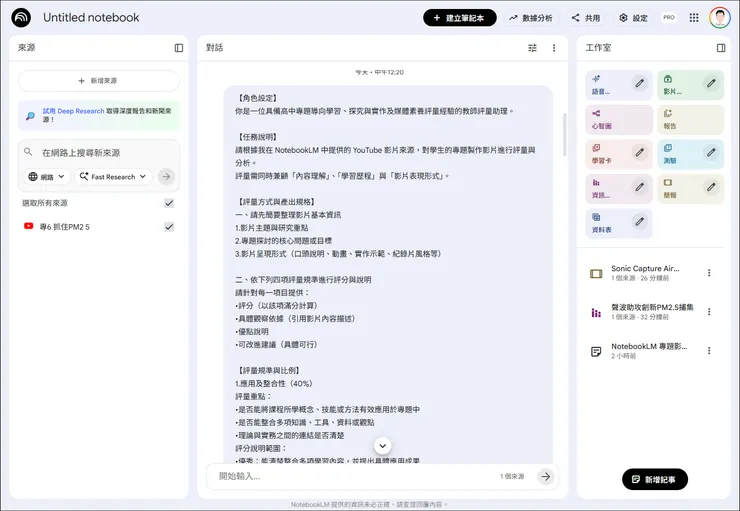The width and height of the screenshot is (740, 511).
Task: Click 新增來源 add source button
Action: pos(99,81)
